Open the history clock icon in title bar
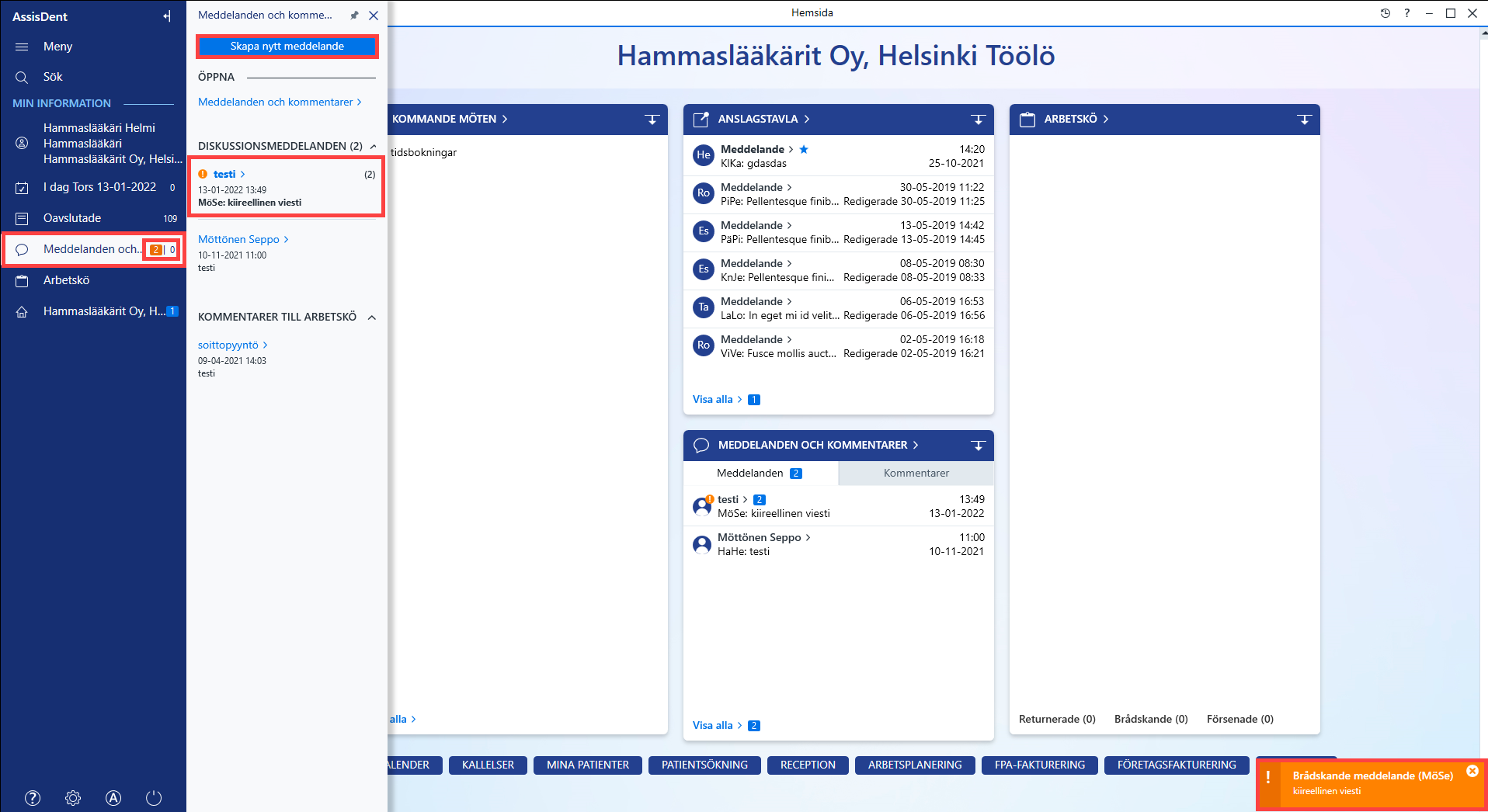 coord(1385,13)
